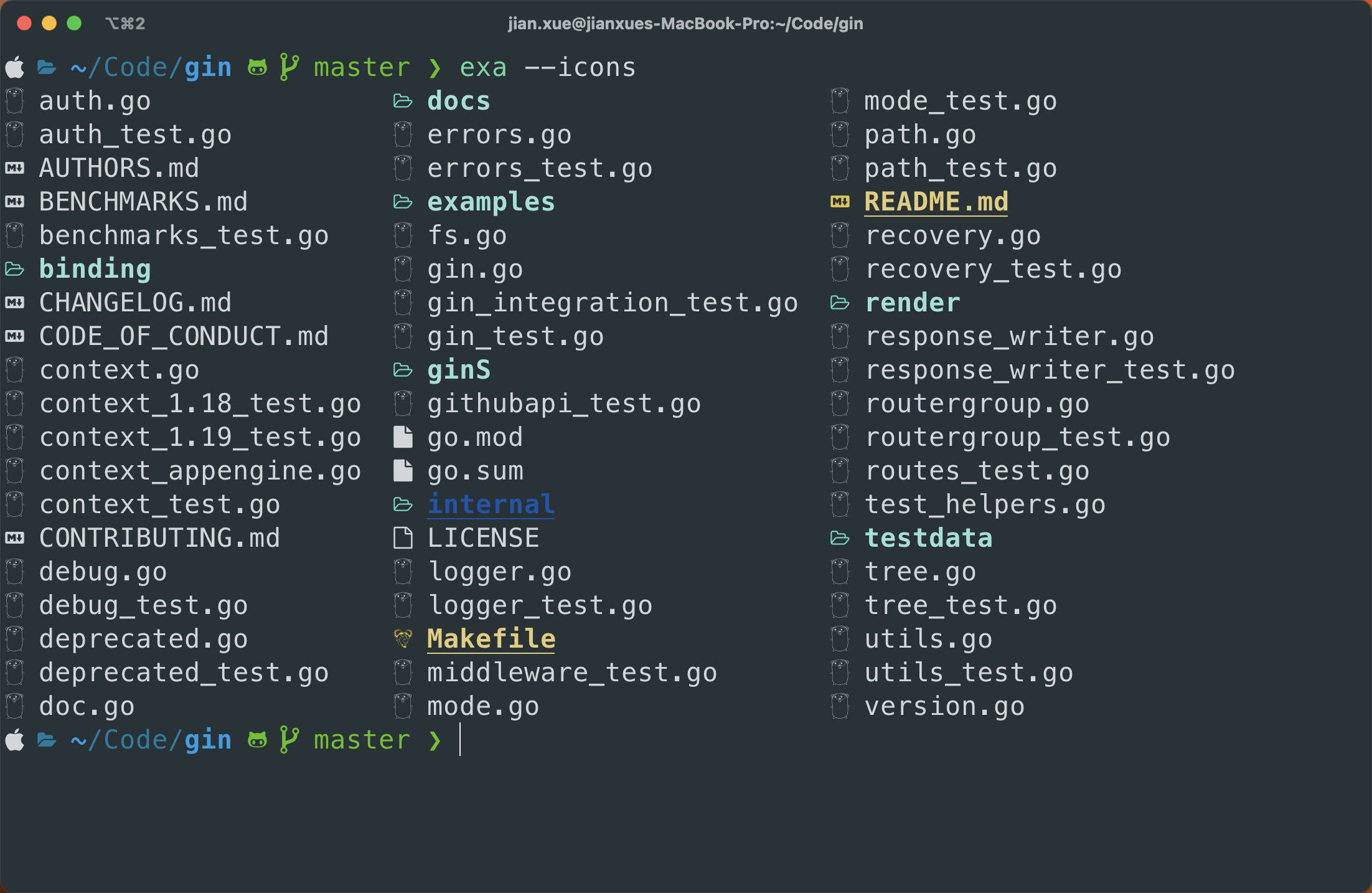
Task: Click the document icon next to LICENSE
Action: click(x=403, y=537)
